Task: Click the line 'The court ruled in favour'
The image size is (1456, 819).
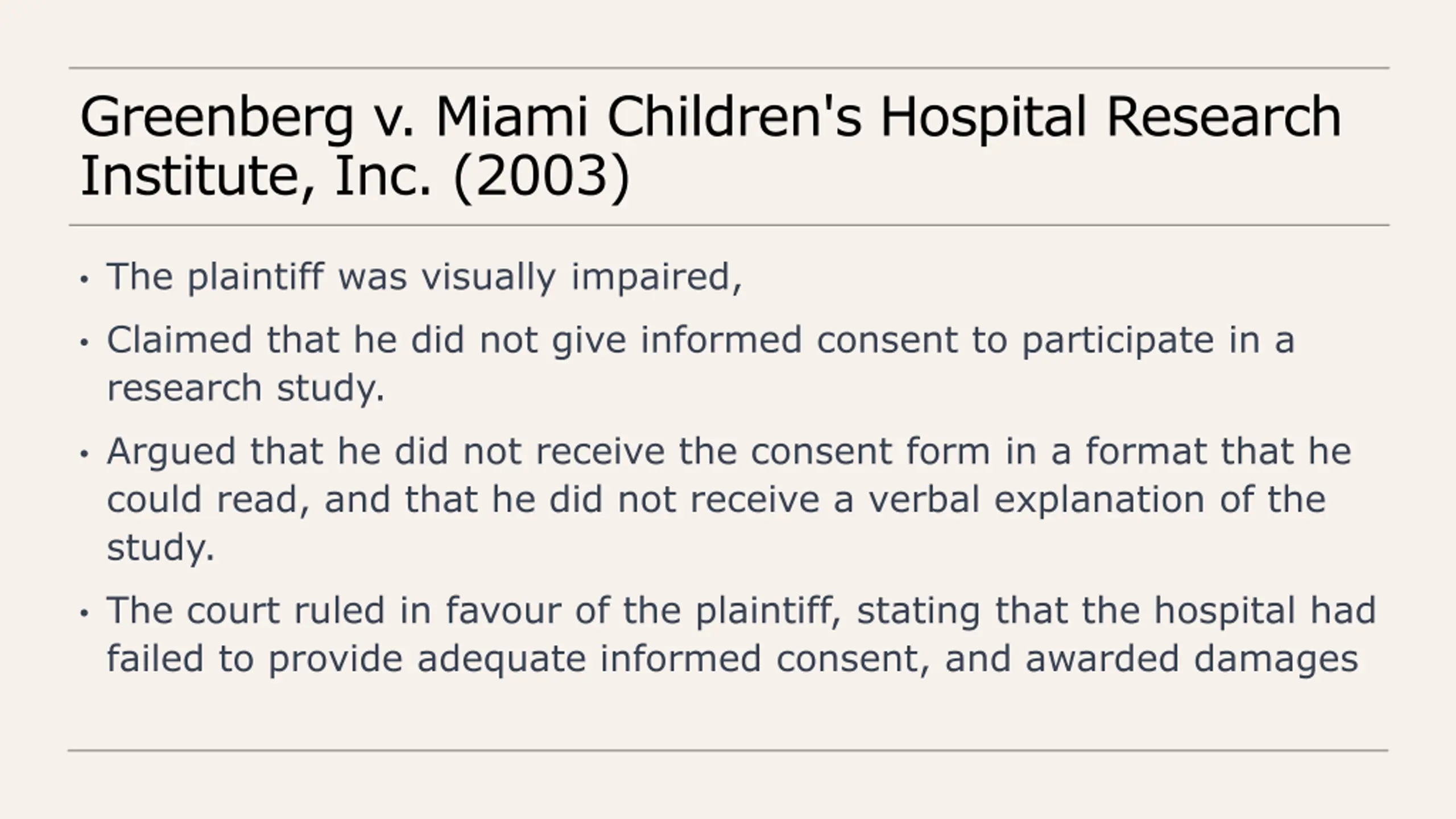Action: (741, 611)
